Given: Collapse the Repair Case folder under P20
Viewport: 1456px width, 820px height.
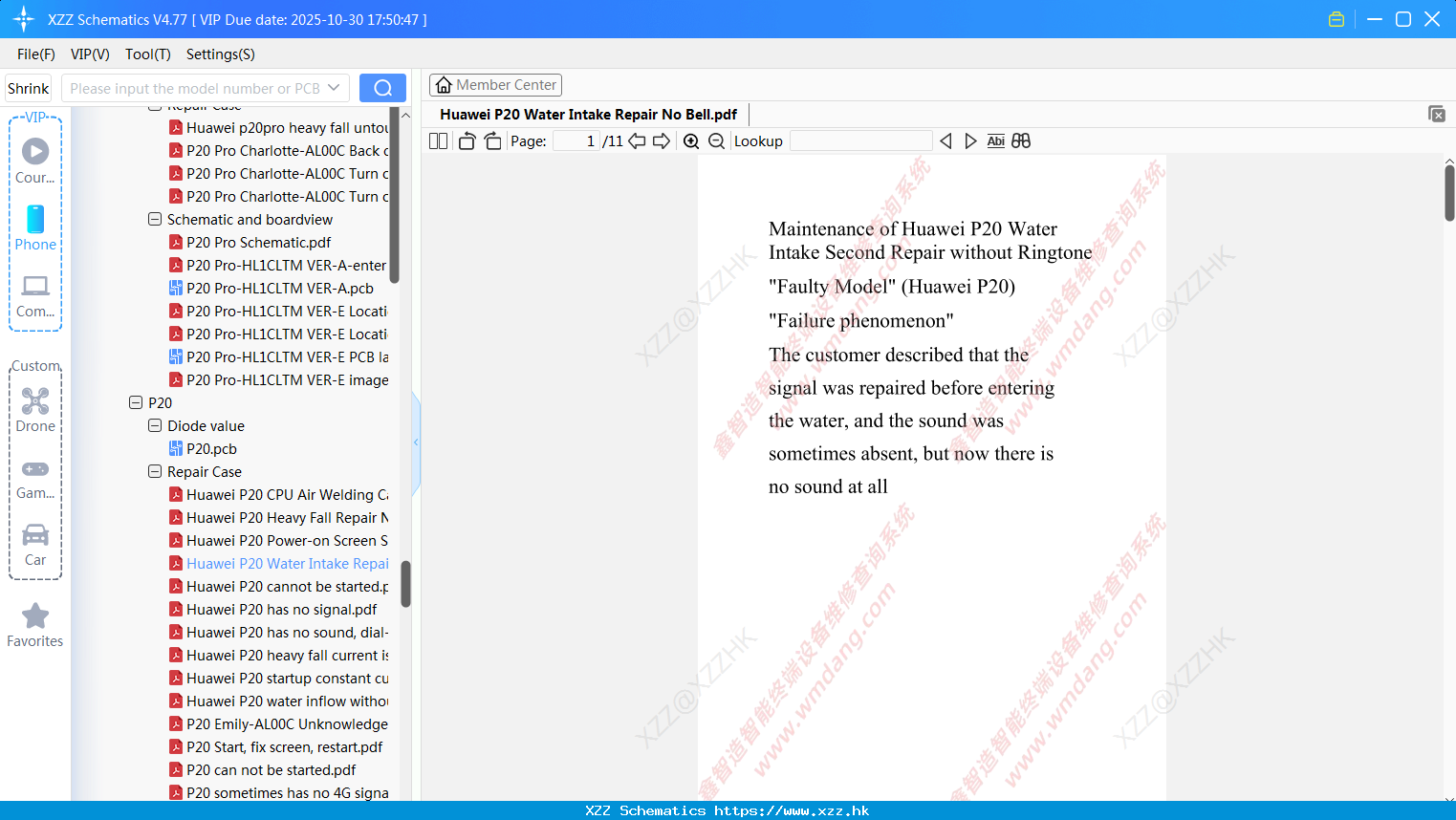Looking at the screenshot, I should (x=155, y=471).
